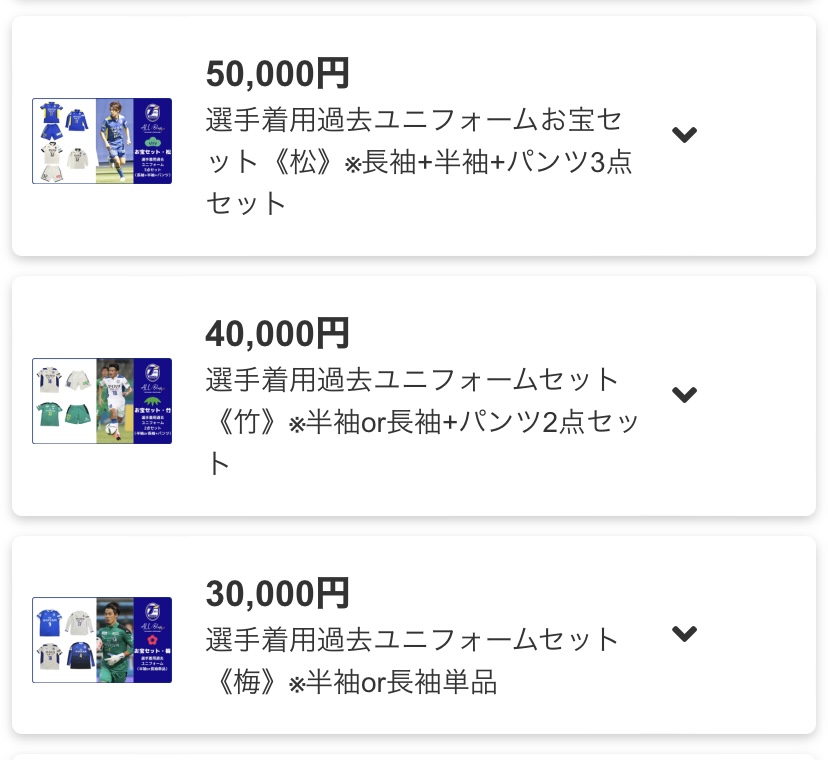Open the 梅 uniform set thumbnail image
Viewport: 828px width, 760px height.
[x=102, y=640]
